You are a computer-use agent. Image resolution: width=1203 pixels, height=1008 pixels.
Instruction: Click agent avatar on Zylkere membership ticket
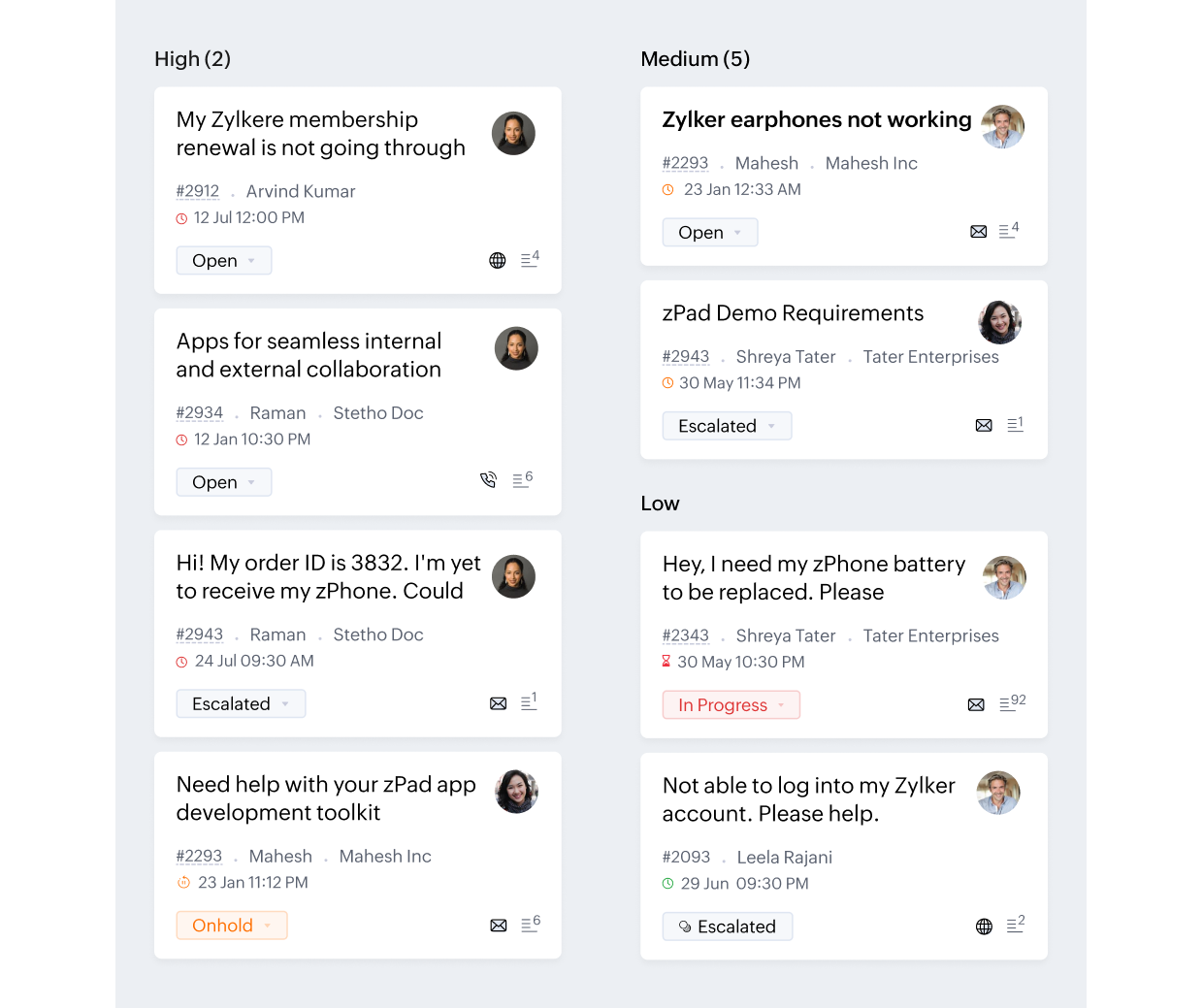click(513, 134)
